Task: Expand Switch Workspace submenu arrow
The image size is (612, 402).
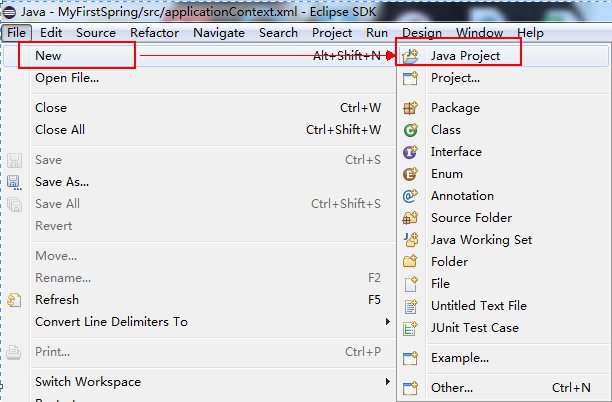Action: pyautogui.click(x=387, y=382)
